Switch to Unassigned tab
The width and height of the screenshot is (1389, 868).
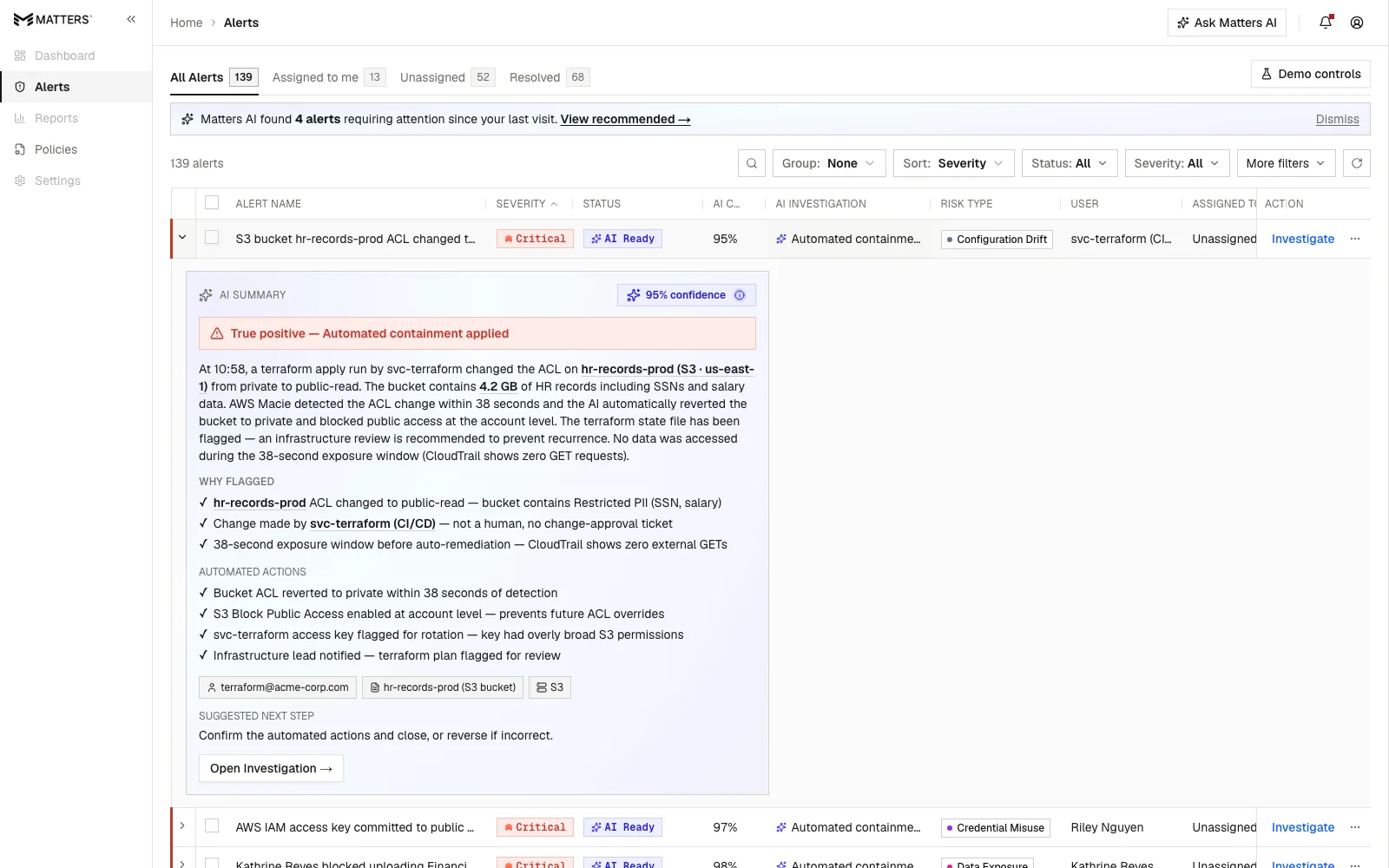coord(447,77)
